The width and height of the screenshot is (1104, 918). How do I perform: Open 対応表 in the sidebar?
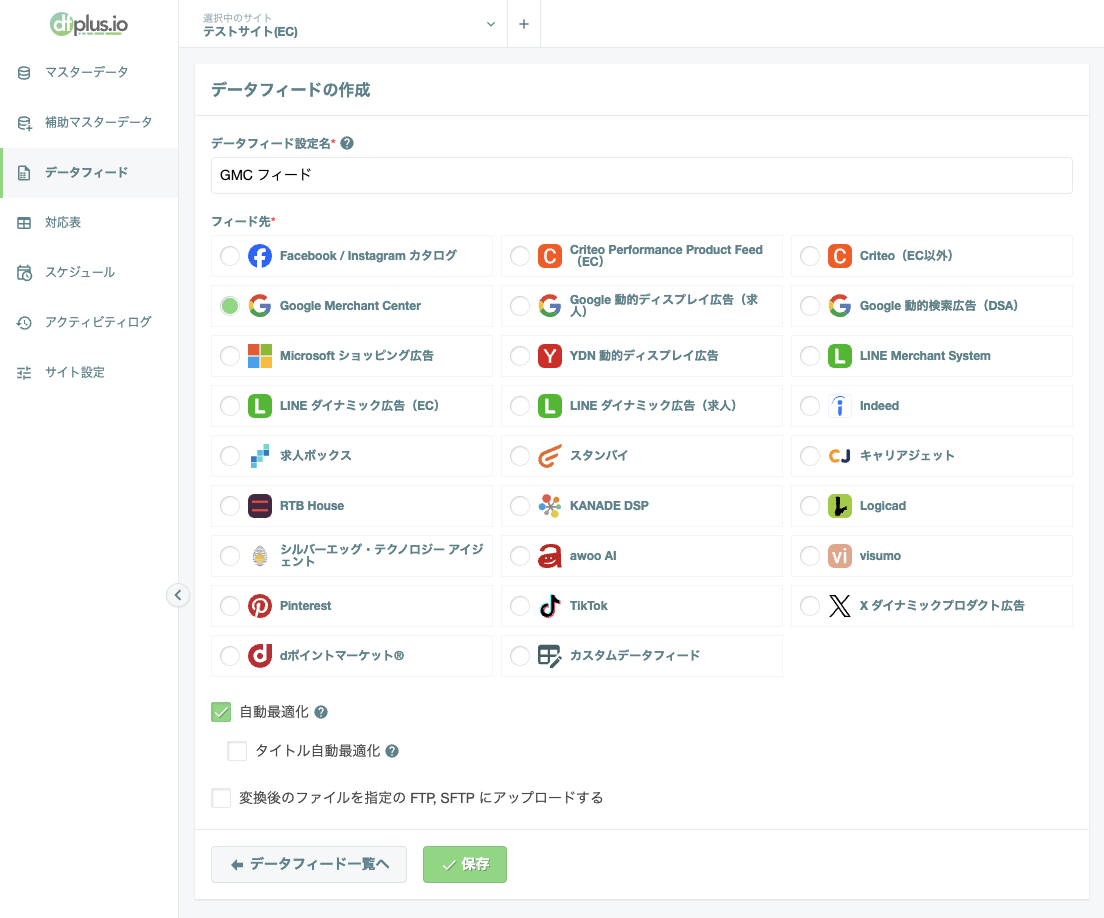[x=89, y=222]
